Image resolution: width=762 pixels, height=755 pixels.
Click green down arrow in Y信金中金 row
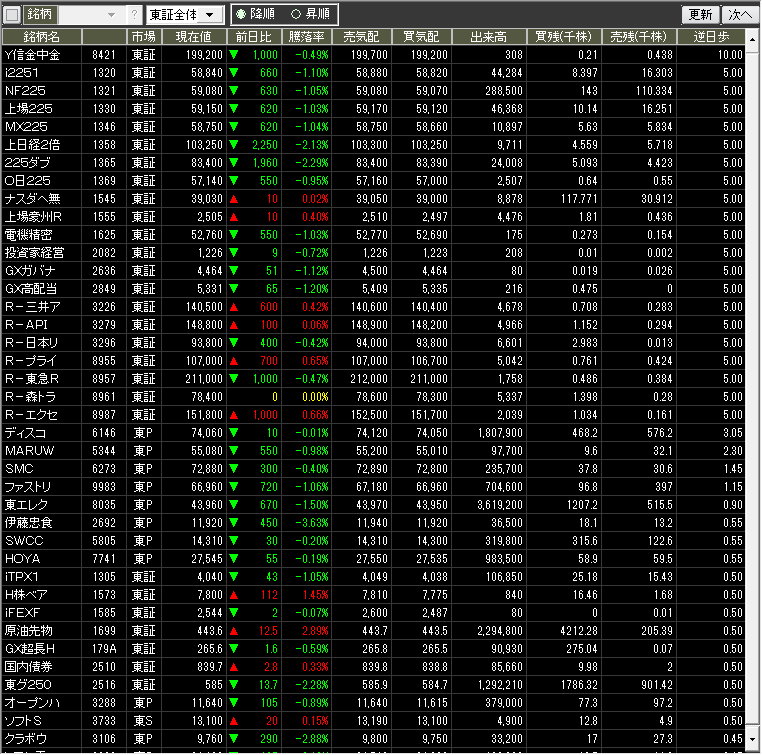234,54
